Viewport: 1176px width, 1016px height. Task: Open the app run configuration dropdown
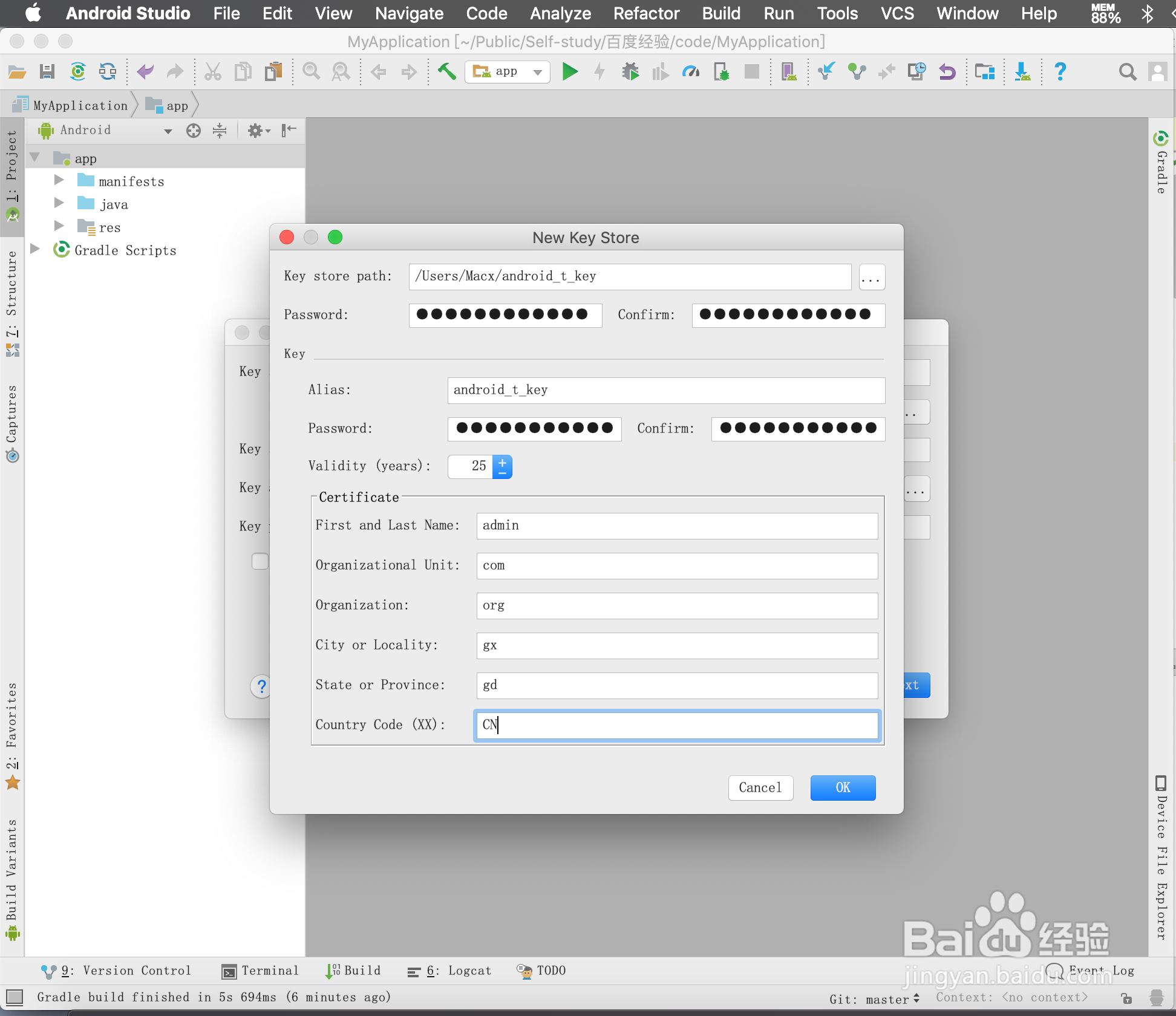click(507, 72)
